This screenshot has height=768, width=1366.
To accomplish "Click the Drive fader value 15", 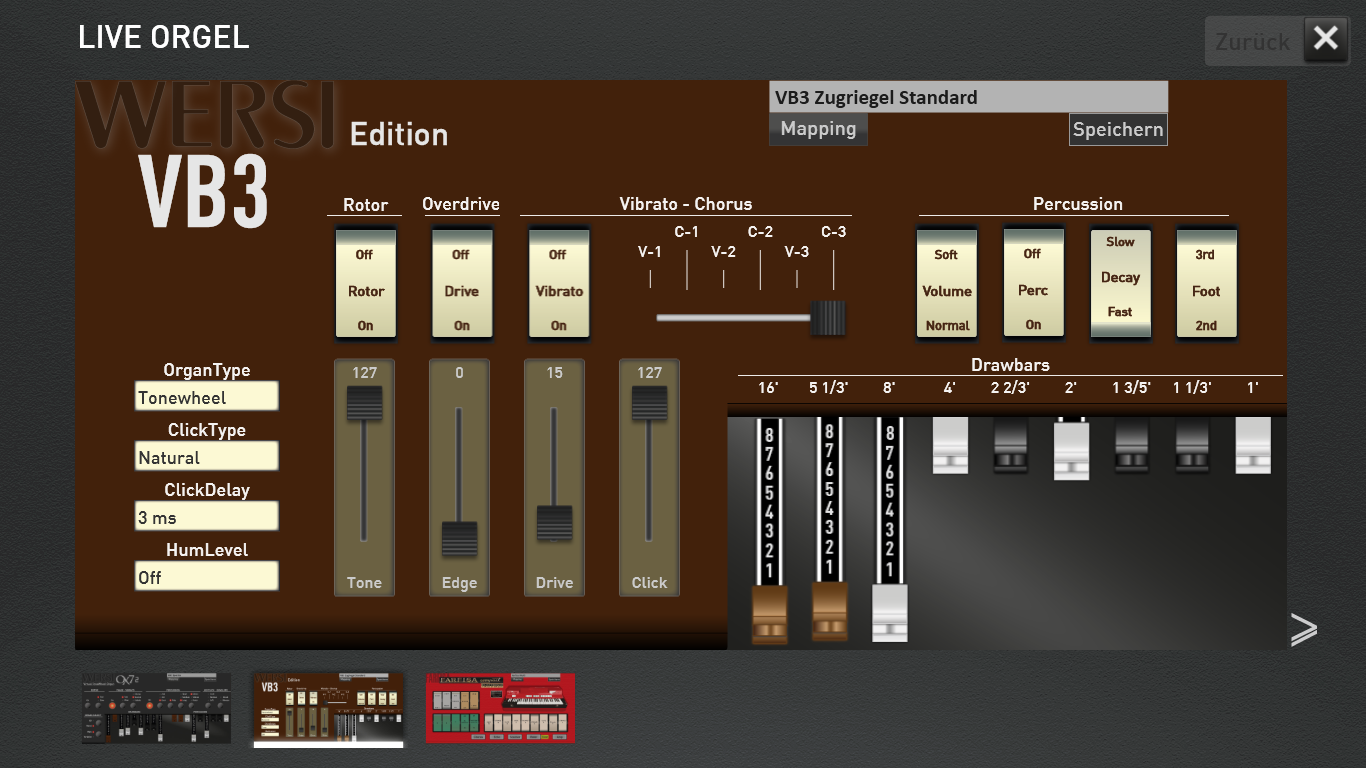I will (555, 373).
